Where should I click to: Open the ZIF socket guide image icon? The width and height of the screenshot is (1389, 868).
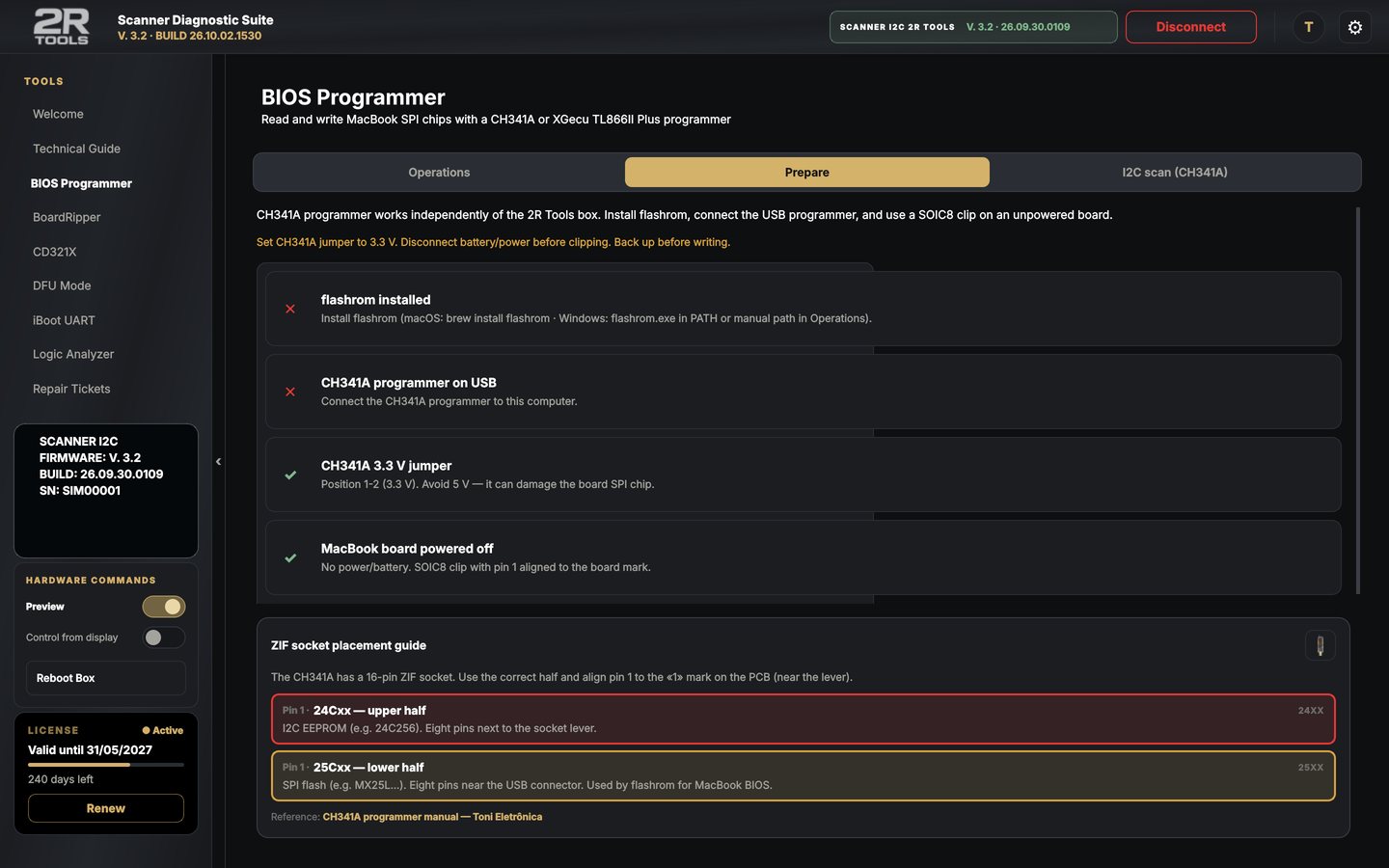click(1320, 645)
